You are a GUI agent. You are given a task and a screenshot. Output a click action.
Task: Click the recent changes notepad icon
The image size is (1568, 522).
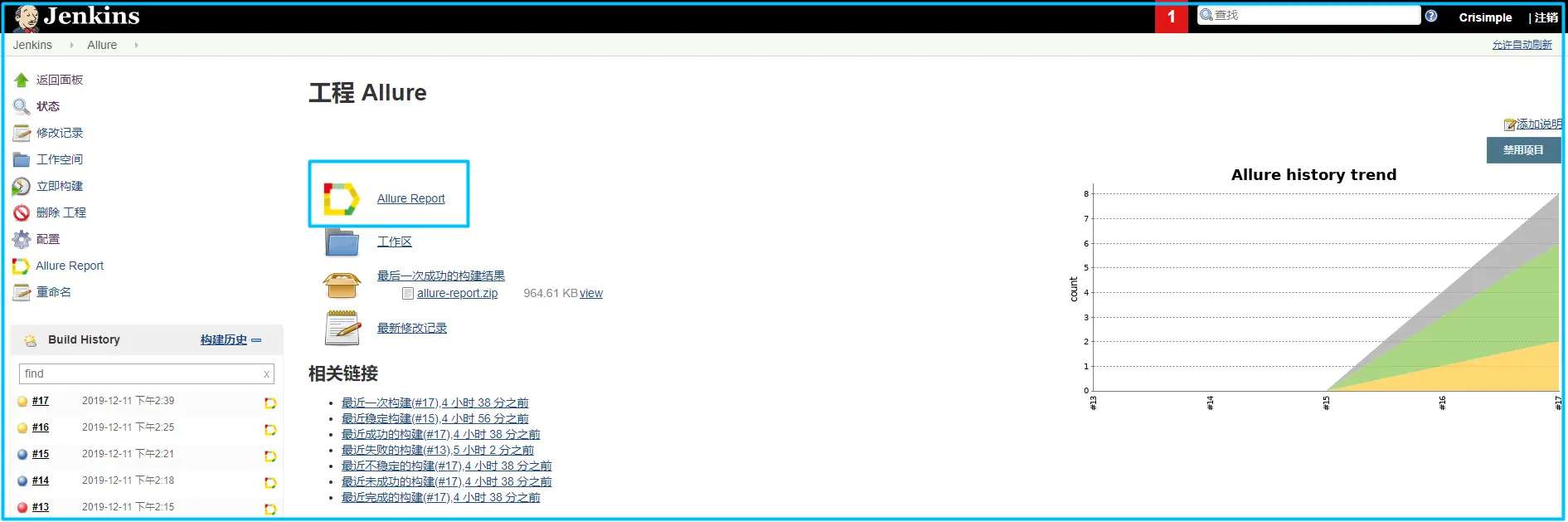click(342, 328)
